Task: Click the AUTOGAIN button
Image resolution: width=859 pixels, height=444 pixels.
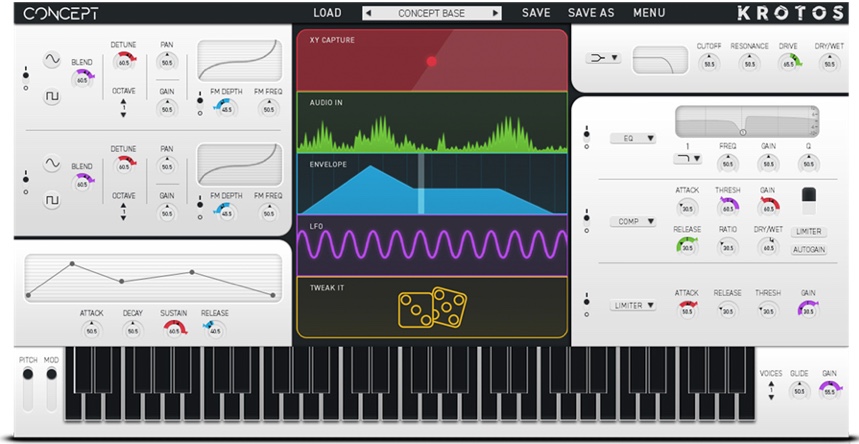Action: click(809, 250)
